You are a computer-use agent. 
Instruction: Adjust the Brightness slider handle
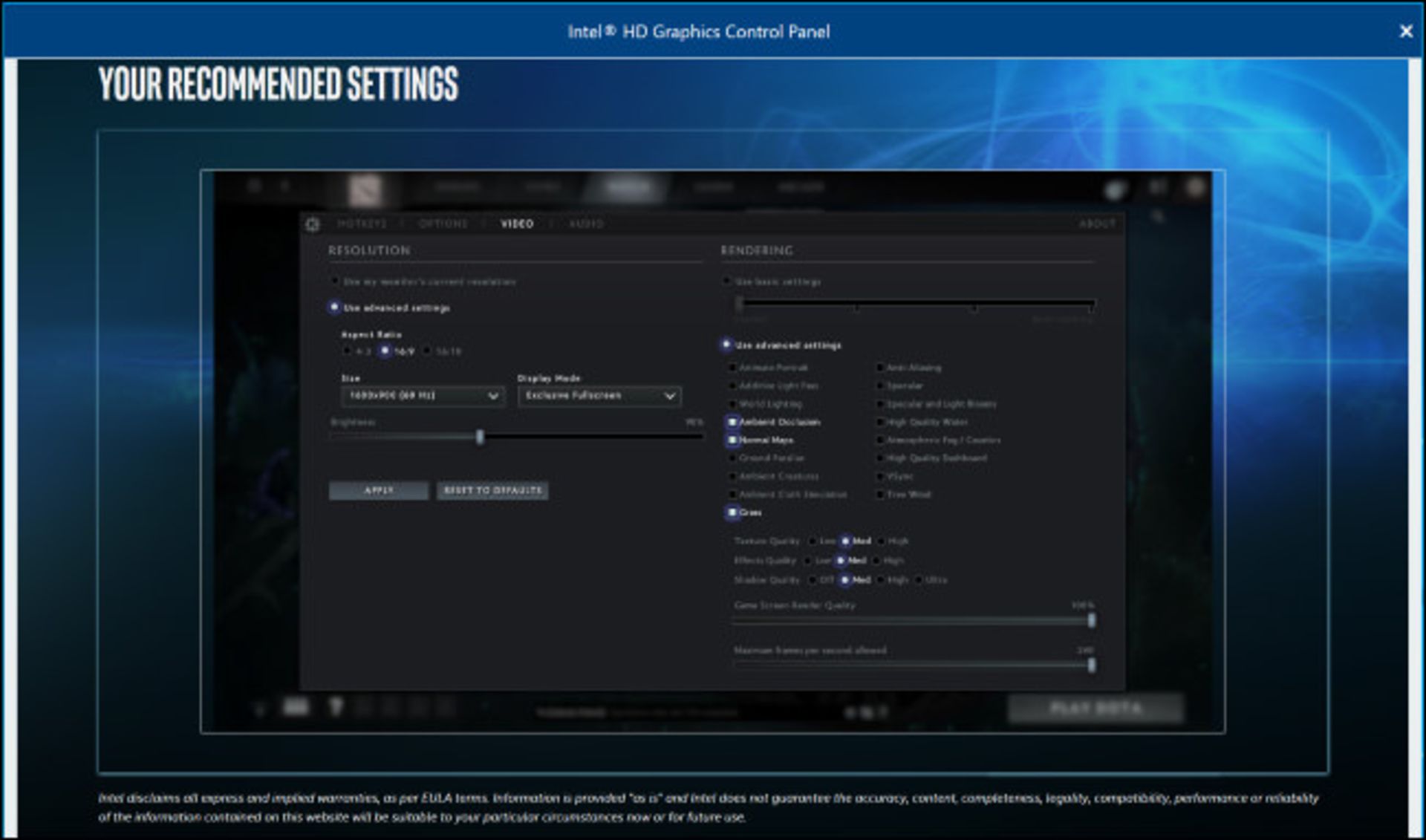click(480, 437)
